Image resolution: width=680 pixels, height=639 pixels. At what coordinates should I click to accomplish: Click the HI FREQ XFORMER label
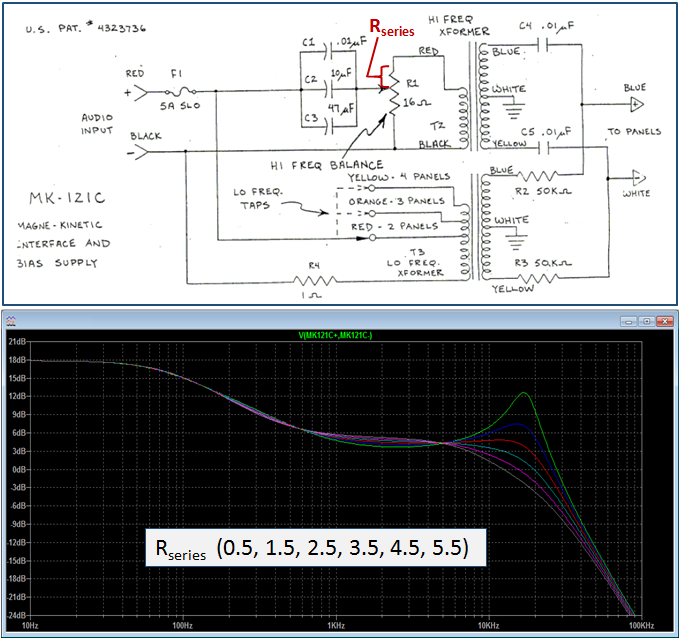459,25
